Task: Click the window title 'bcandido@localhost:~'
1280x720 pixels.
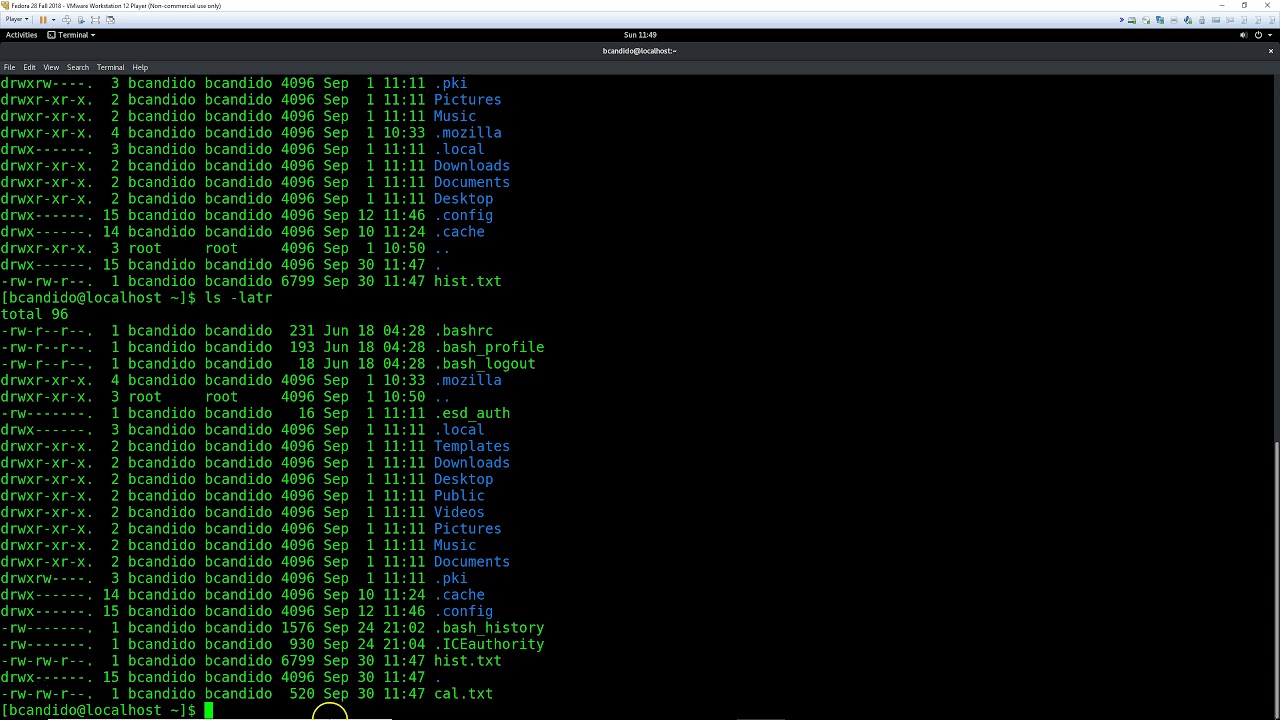Action: pyautogui.click(x=640, y=50)
